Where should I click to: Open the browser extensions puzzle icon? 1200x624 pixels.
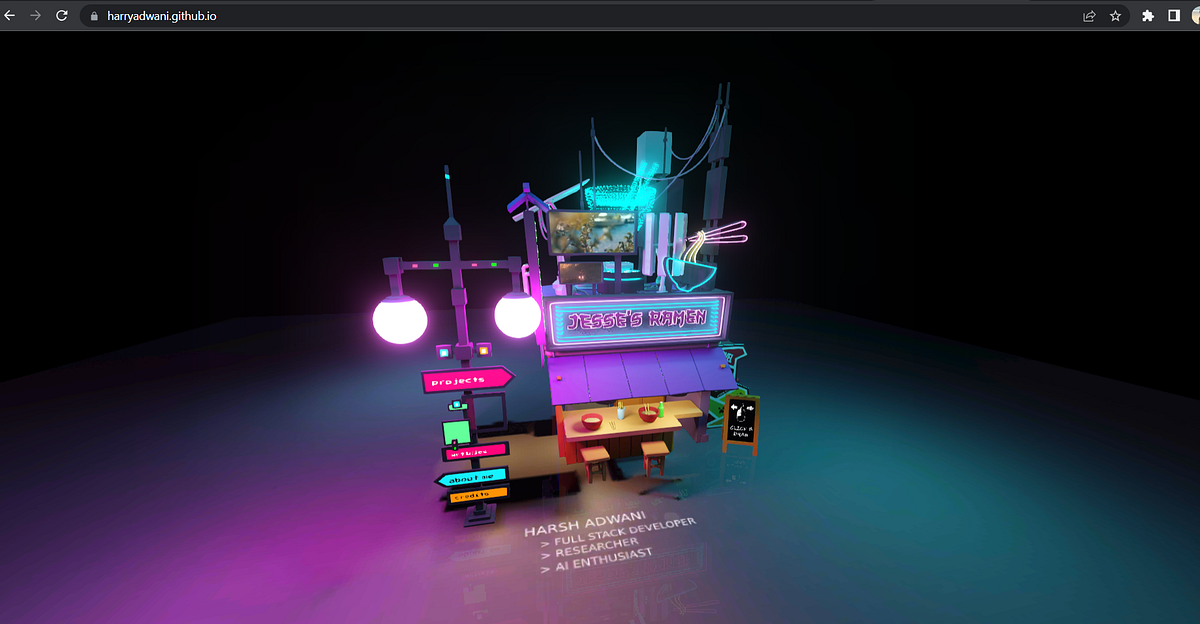point(1148,16)
